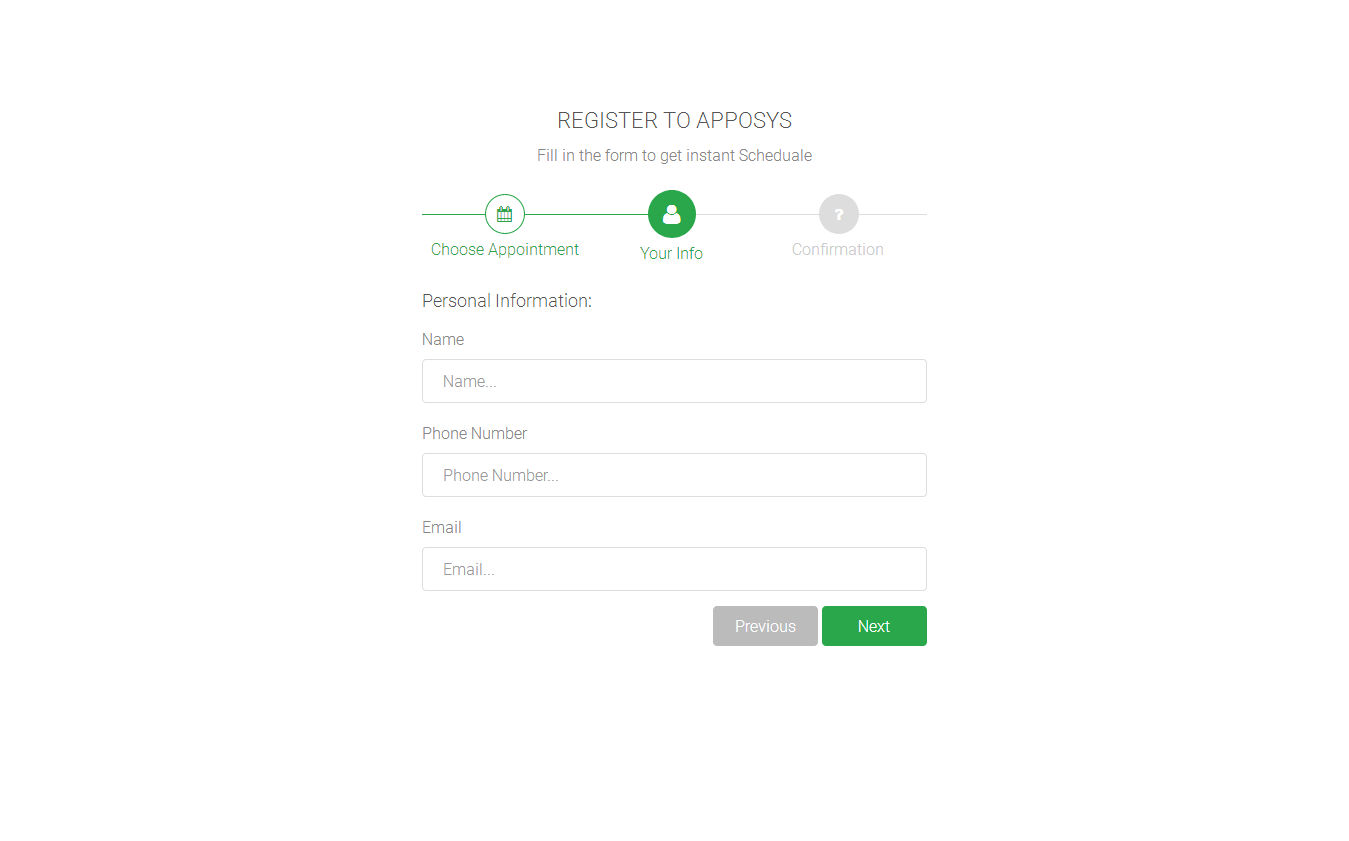Click the Name field label
The width and height of the screenshot is (1349, 841).
click(x=443, y=340)
